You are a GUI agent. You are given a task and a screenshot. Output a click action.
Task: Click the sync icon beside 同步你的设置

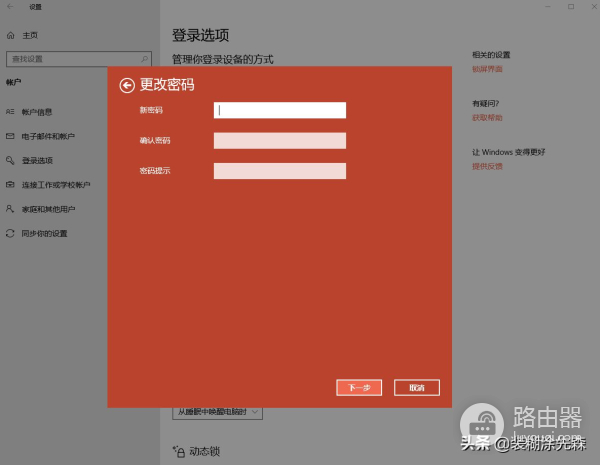[x=10, y=233]
